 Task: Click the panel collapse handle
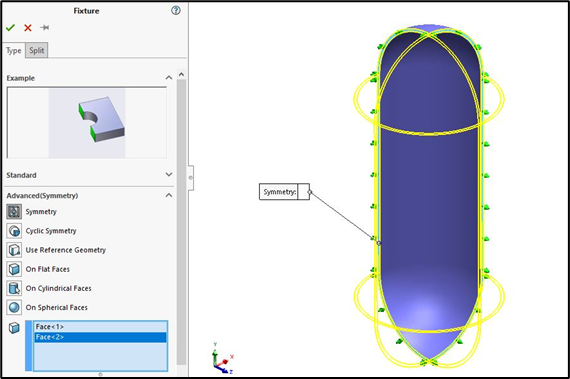(x=190, y=178)
